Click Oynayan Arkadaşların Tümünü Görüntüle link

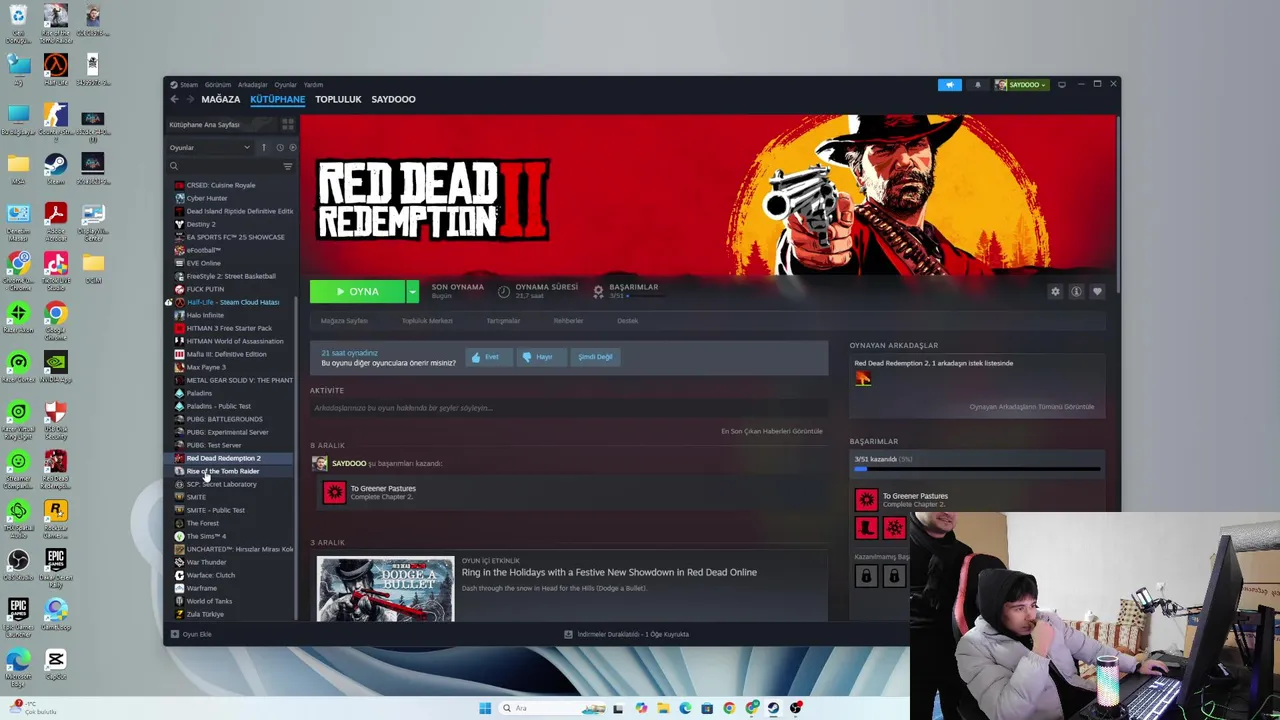point(1031,407)
